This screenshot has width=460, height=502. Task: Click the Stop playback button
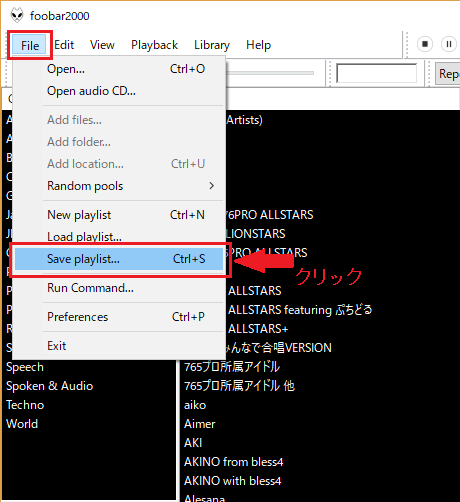pos(425,44)
